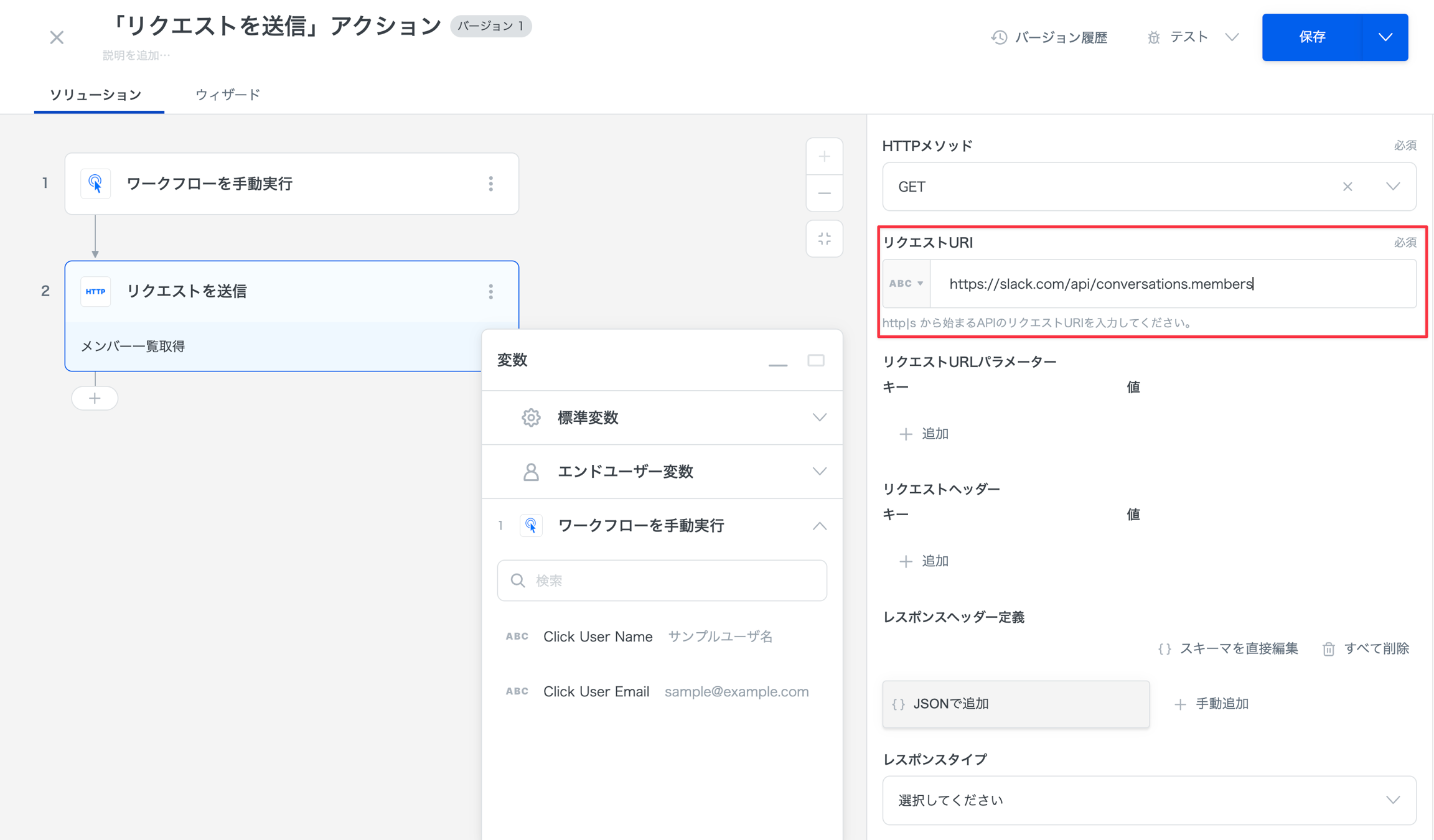The height and width of the screenshot is (840, 1434).
Task: Click the 保存 button
Action: click(1313, 37)
